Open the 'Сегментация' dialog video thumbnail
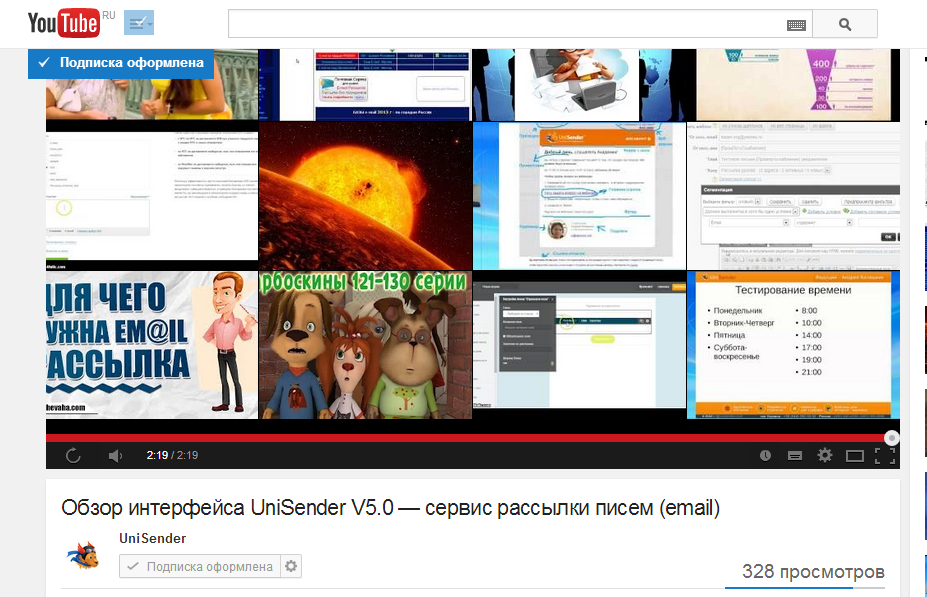Image resolution: width=927 pixels, height=597 pixels. point(793,196)
